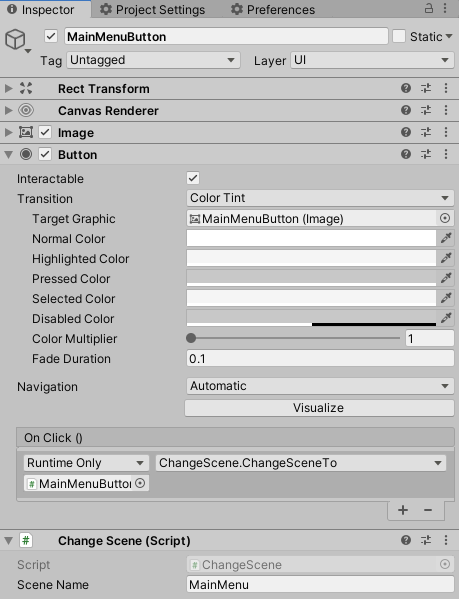Open Button component kebab menu
Image resolution: width=459 pixels, height=599 pixels.
tap(446, 154)
